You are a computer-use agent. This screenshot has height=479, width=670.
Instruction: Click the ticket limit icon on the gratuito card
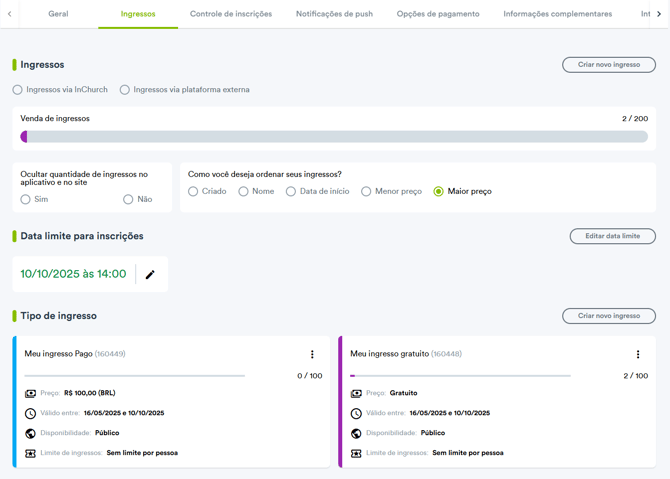pyautogui.click(x=356, y=453)
